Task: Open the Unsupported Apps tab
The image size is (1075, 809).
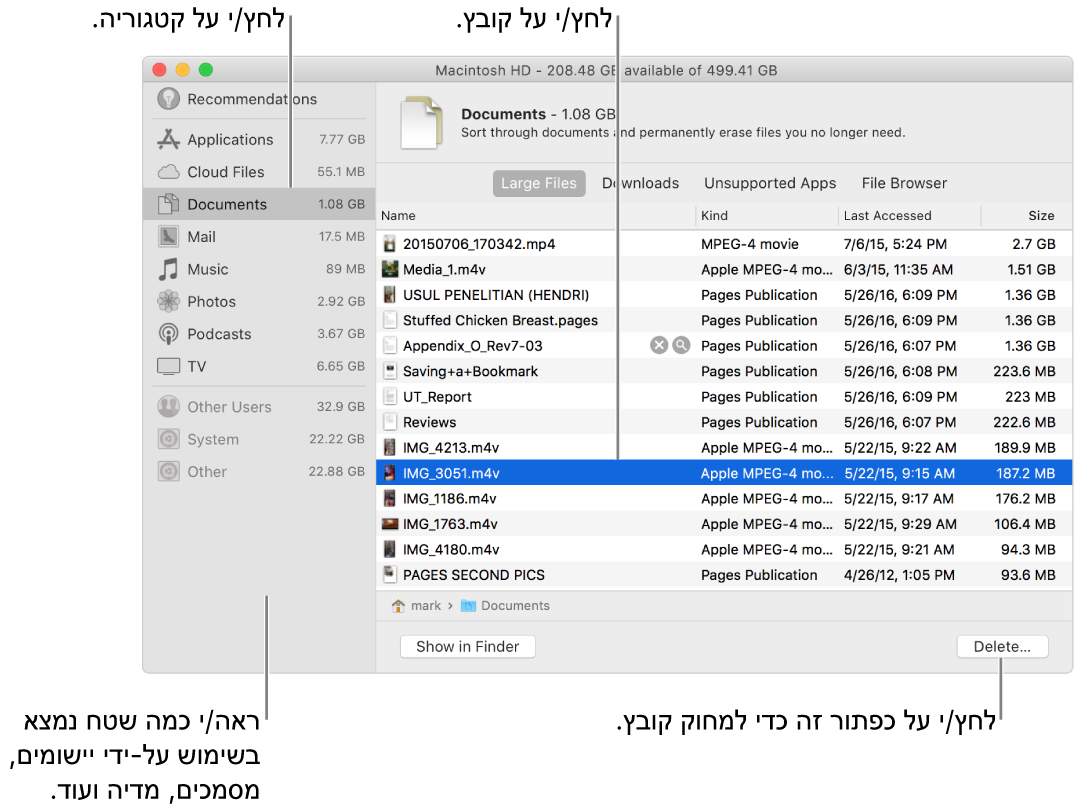Action: coord(770,183)
